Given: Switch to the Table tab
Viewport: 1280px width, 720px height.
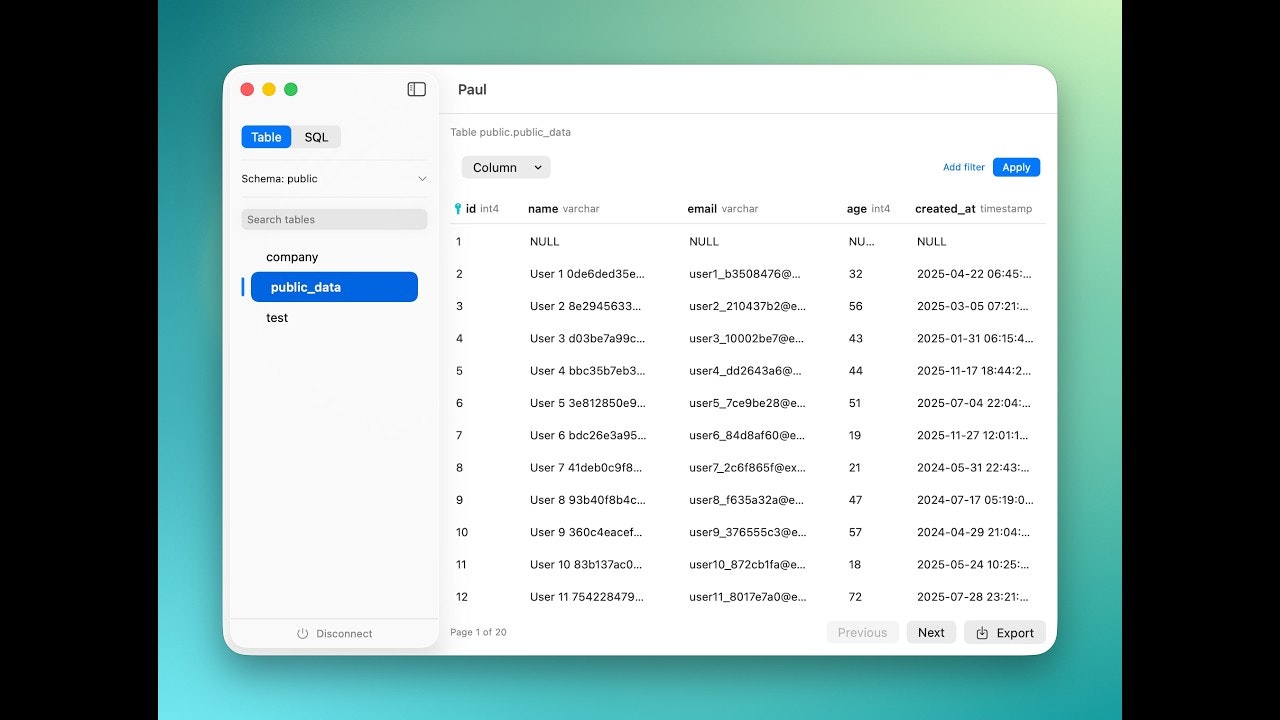Looking at the screenshot, I should [266, 137].
